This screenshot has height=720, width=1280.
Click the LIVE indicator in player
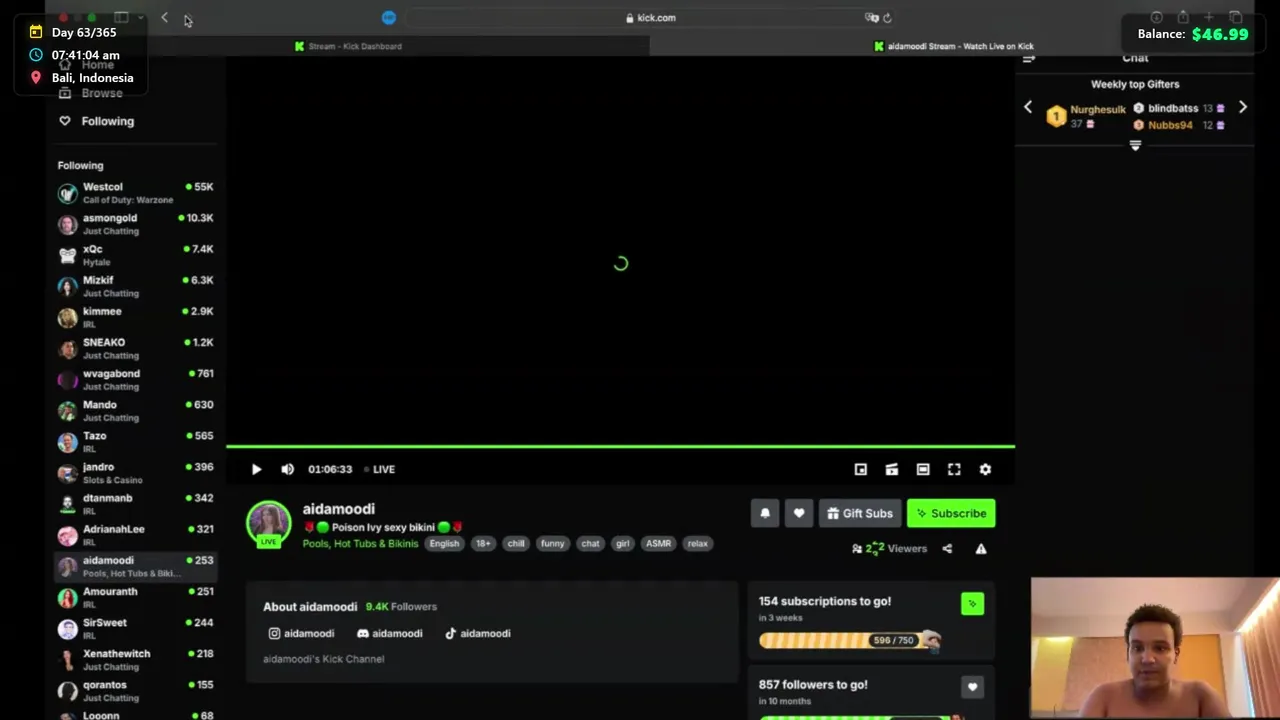[379, 469]
